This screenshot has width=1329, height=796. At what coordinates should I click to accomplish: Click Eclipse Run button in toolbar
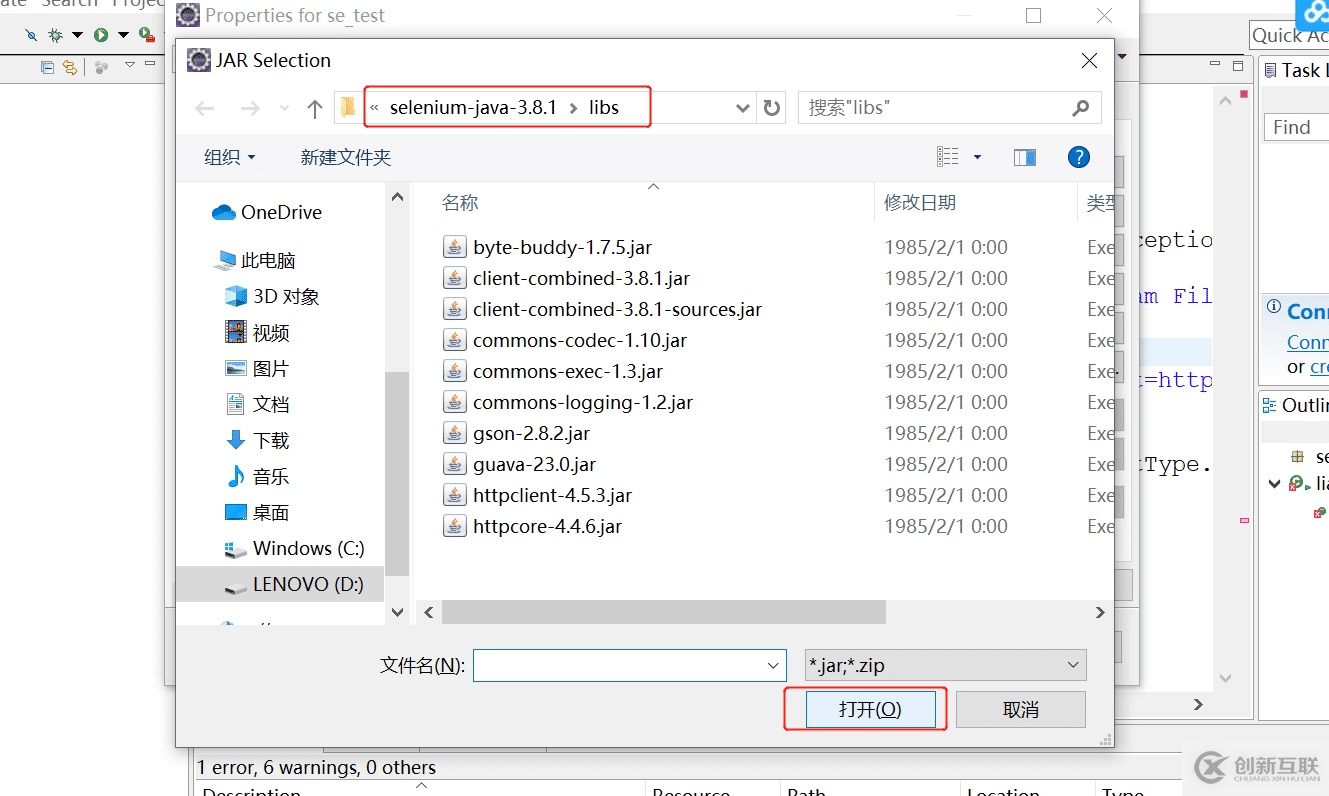coord(101,35)
